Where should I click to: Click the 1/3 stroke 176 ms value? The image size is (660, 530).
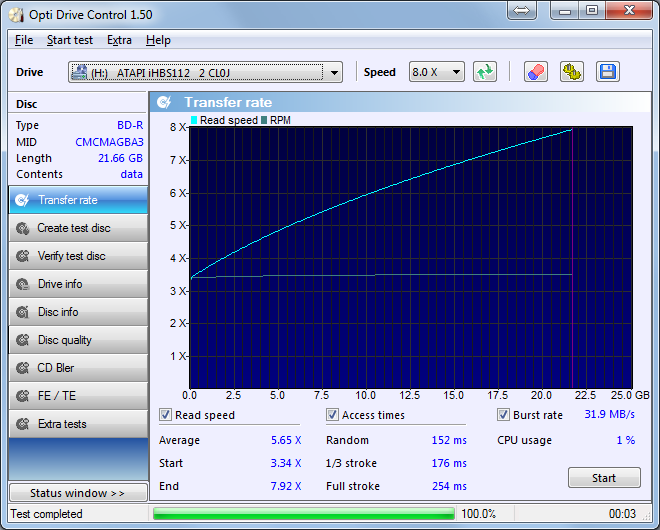tap(449, 463)
